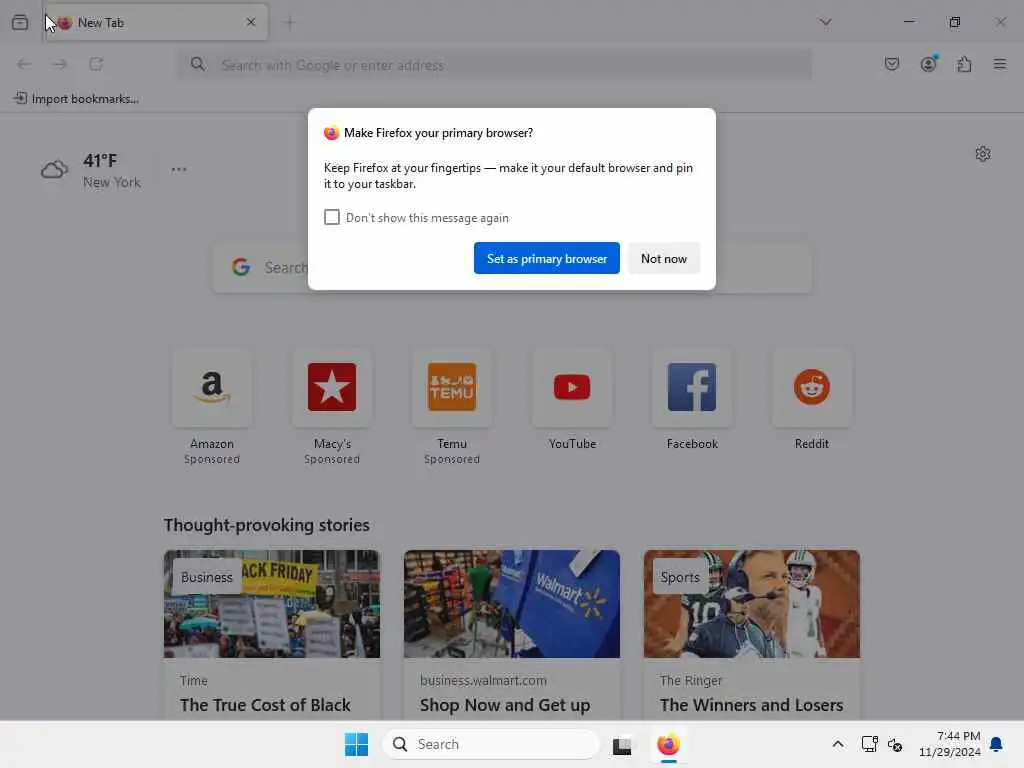This screenshot has height=768, width=1024.
Task: Open "The True Cost of Black" headline
Action: (265, 705)
